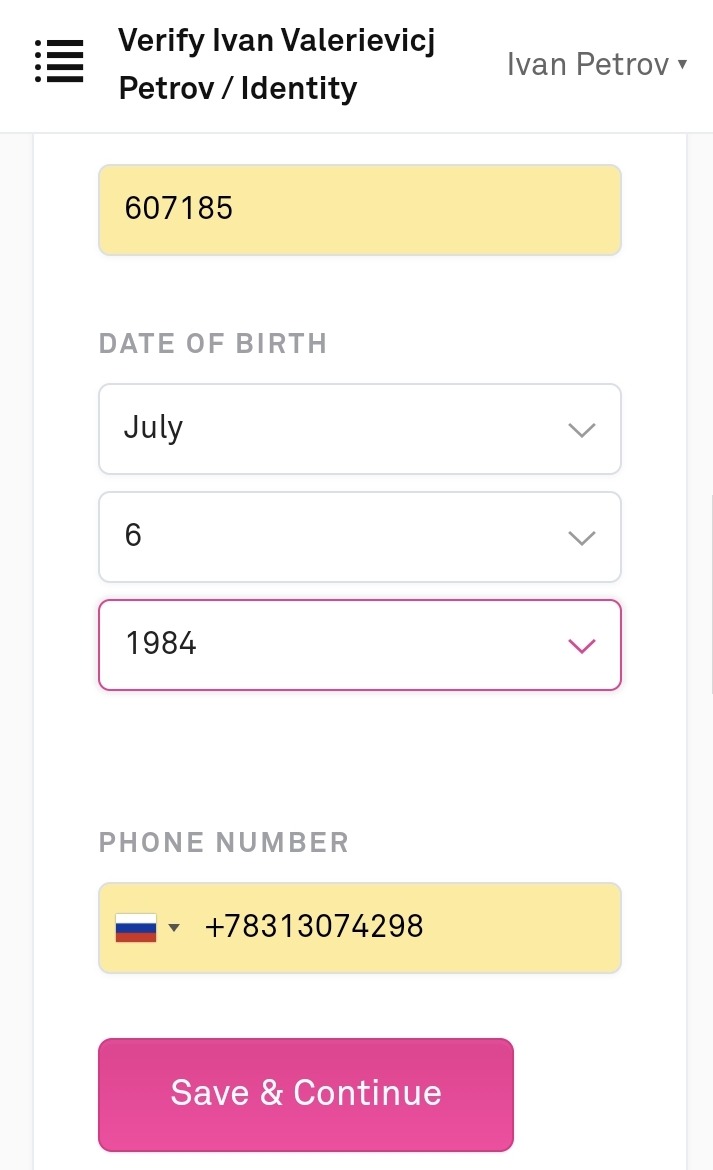This screenshot has height=1170, width=713.
Task: Click the chevron in the July dropdown
Action: pos(581,430)
